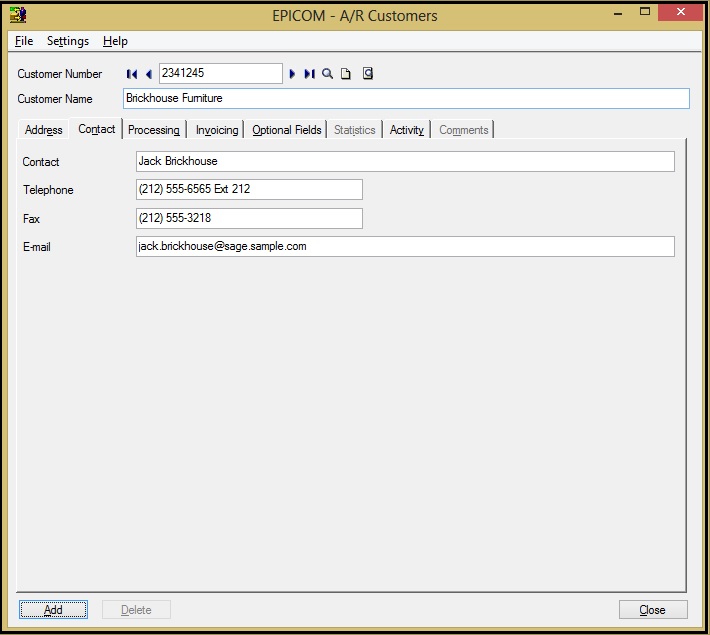Click the "Customer Number" label
Viewport: 710px width, 635px height.
tap(60, 74)
